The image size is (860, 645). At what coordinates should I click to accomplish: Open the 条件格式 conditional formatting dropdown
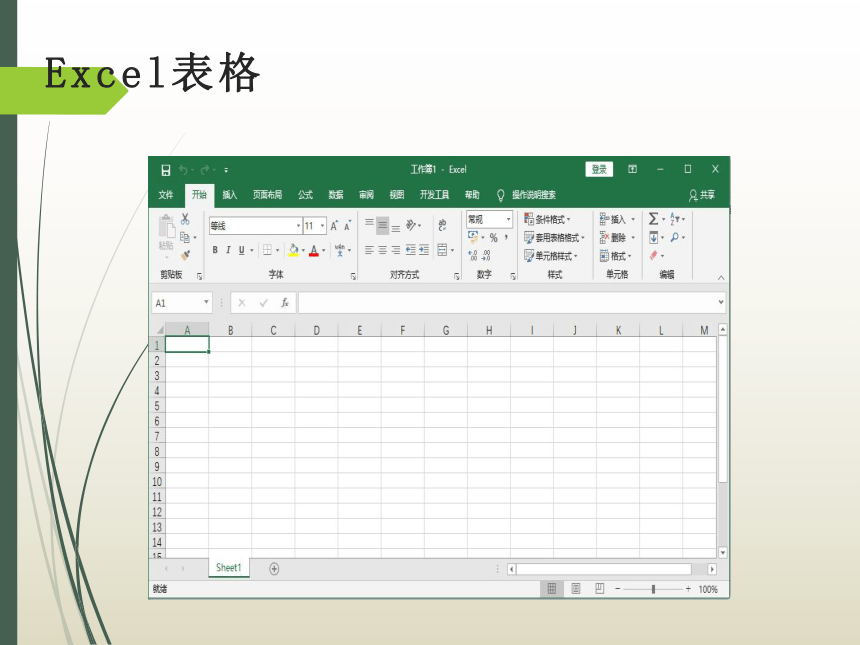pos(547,219)
